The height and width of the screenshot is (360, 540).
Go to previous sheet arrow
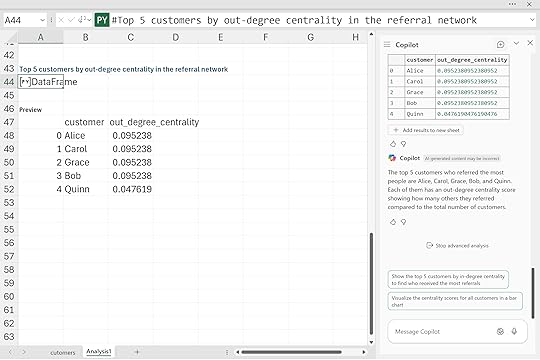click(x=10, y=352)
